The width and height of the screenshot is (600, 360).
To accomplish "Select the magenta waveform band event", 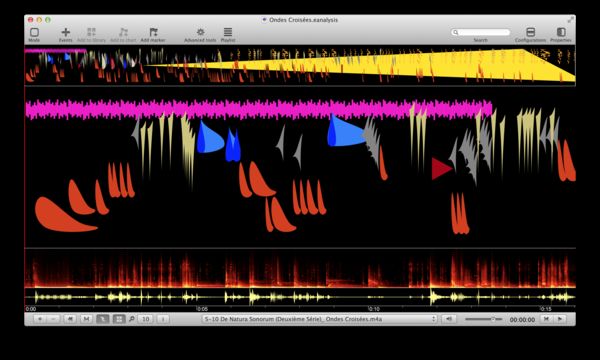I will [x=259, y=109].
